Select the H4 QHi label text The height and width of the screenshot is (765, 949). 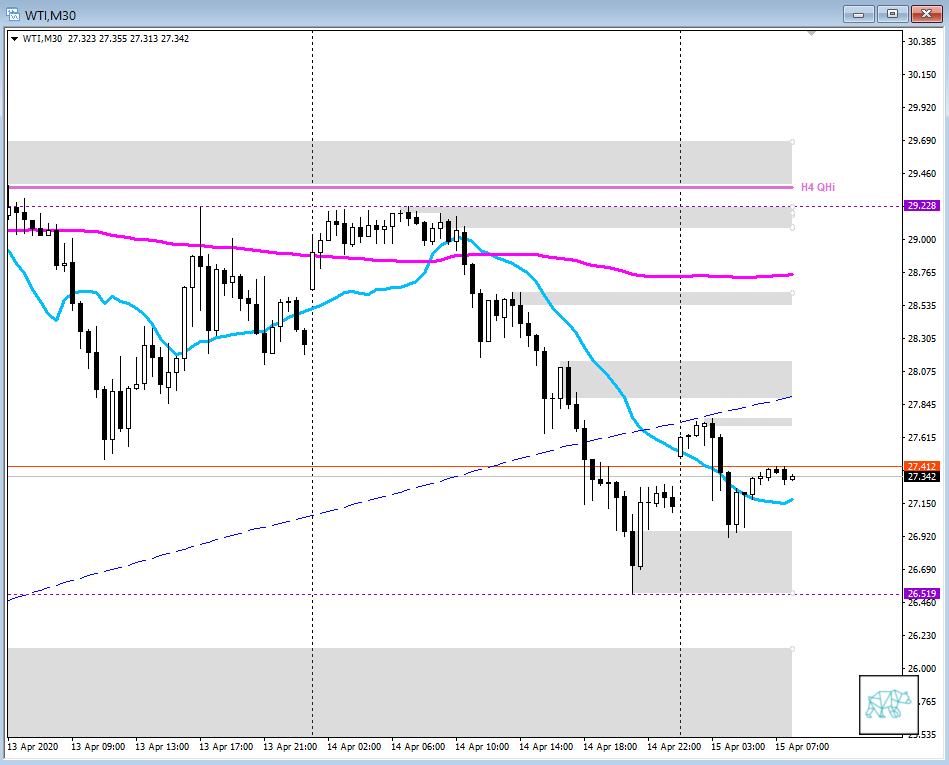[x=818, y=187]
